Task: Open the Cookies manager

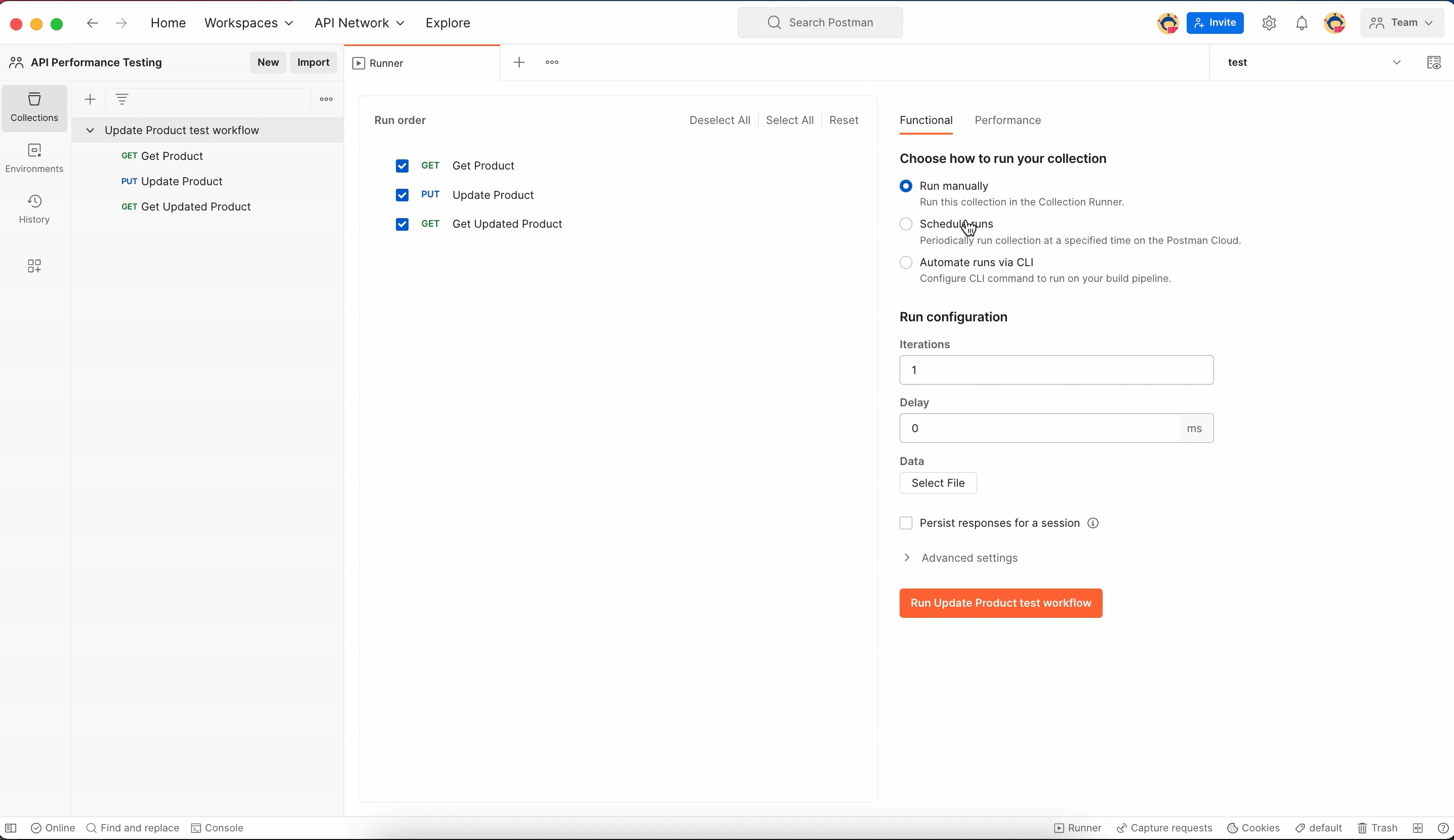Action: (x=1253, y=828)
